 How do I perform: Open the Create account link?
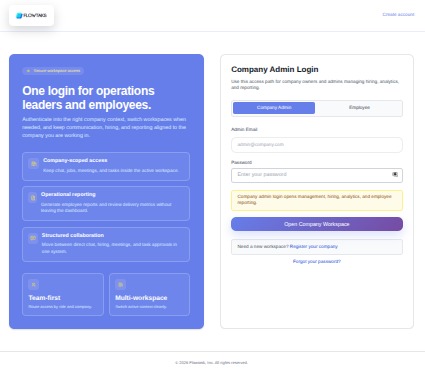398,14
